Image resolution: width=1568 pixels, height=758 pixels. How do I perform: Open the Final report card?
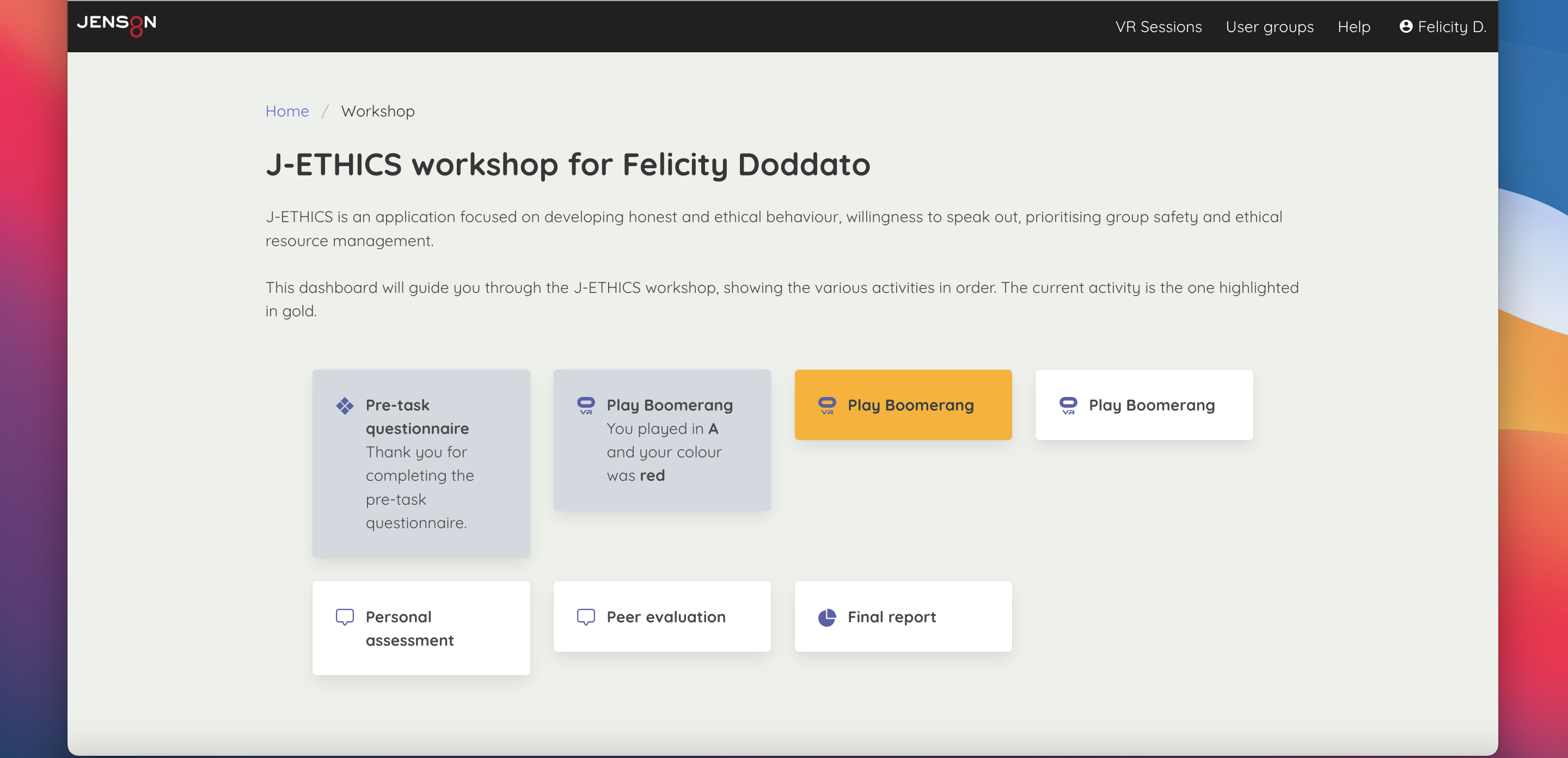tap(903, 616)
